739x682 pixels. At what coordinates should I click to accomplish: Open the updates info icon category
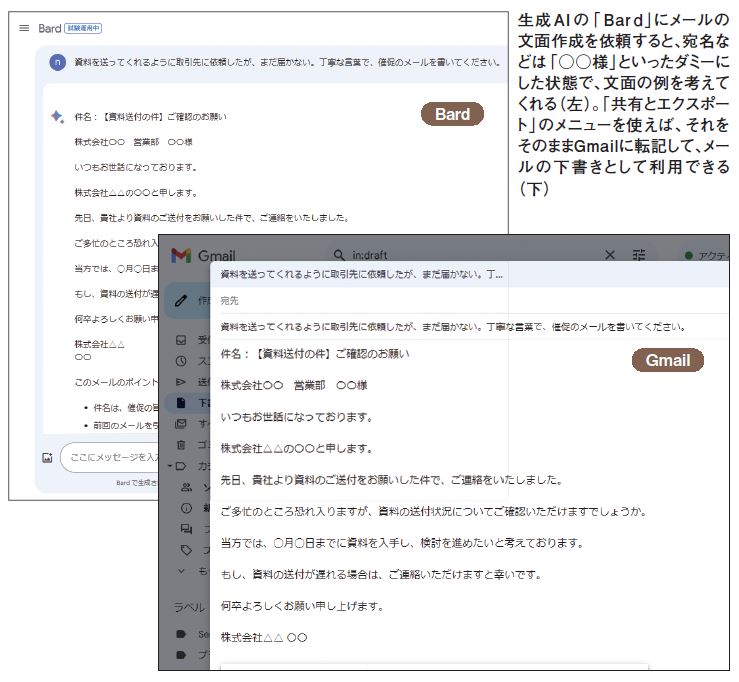click(187, 508)
